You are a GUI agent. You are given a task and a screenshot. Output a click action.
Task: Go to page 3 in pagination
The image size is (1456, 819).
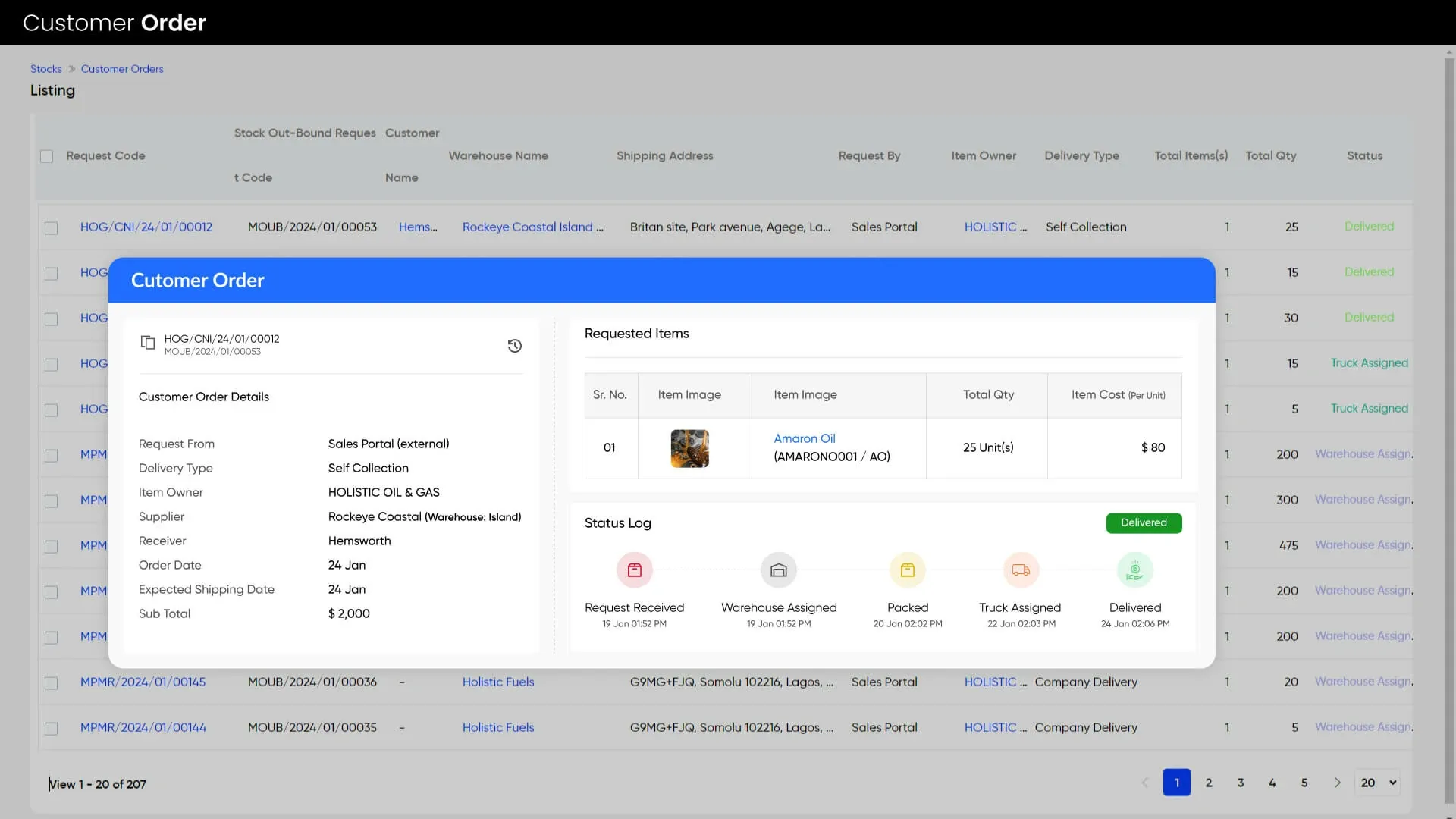1241,783
